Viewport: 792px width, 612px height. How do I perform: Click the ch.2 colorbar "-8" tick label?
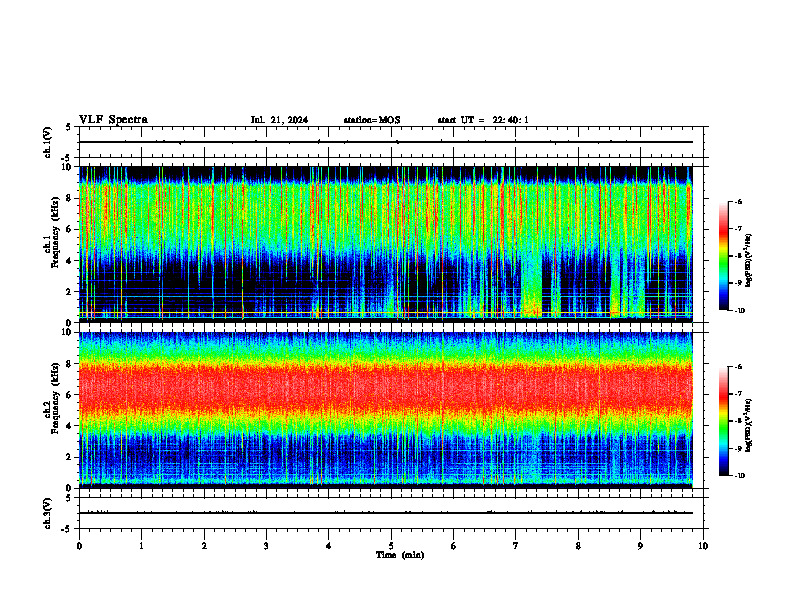coord(738,421)
